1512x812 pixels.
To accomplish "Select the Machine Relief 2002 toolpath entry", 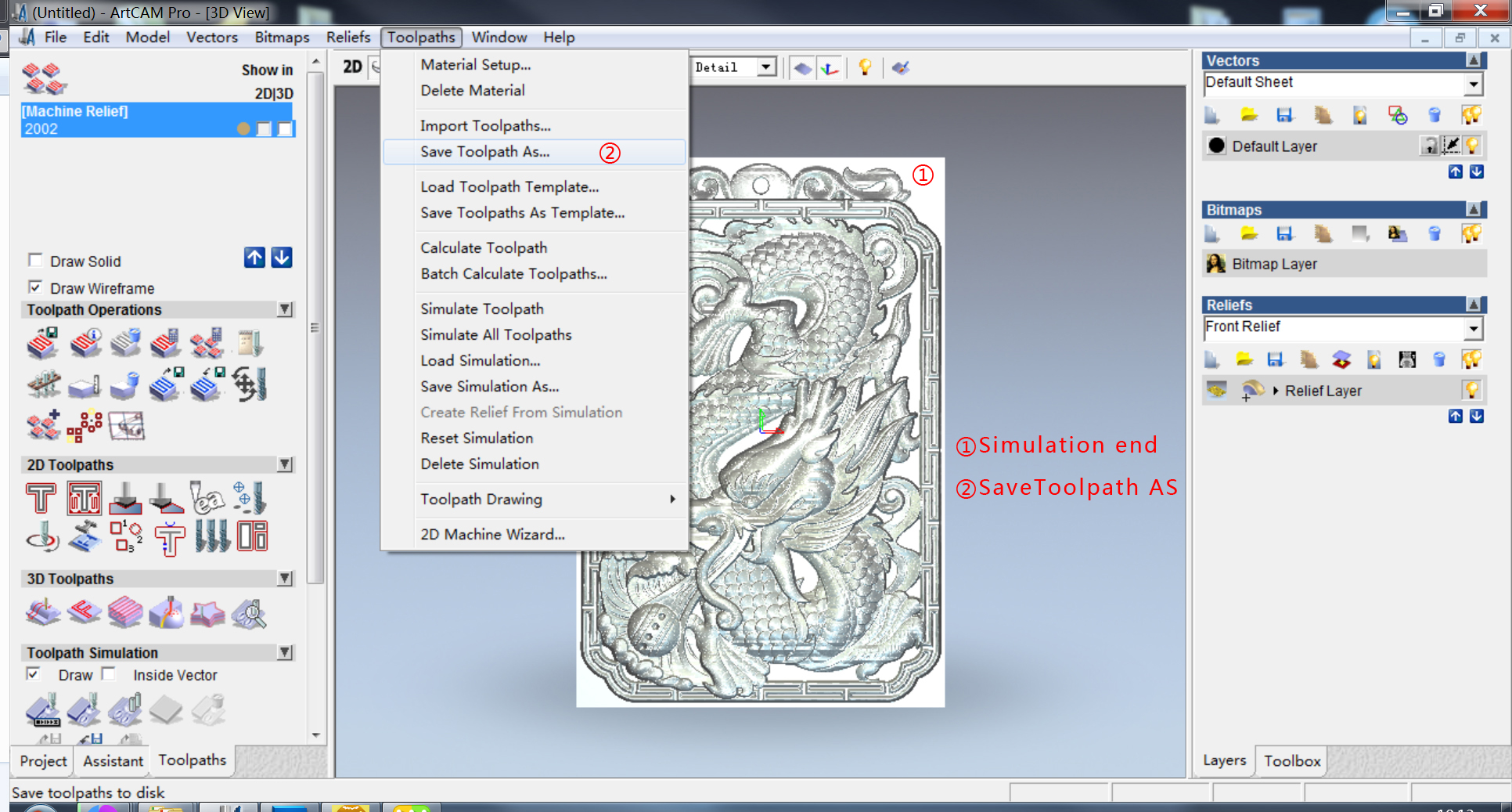I will (157, 120).
